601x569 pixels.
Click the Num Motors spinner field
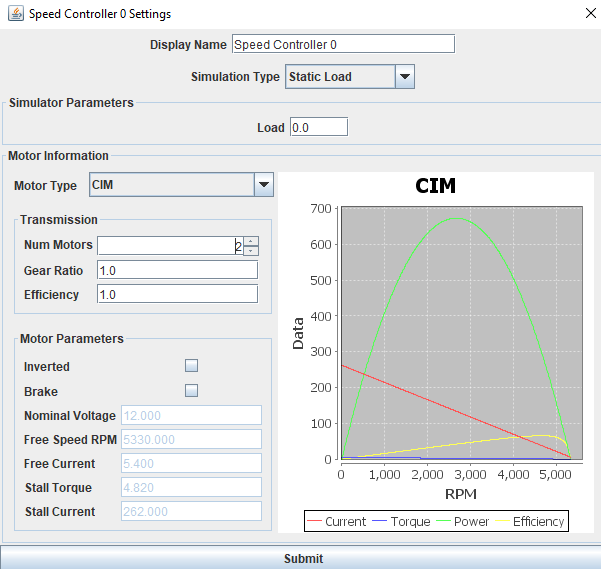click(171, 246)
